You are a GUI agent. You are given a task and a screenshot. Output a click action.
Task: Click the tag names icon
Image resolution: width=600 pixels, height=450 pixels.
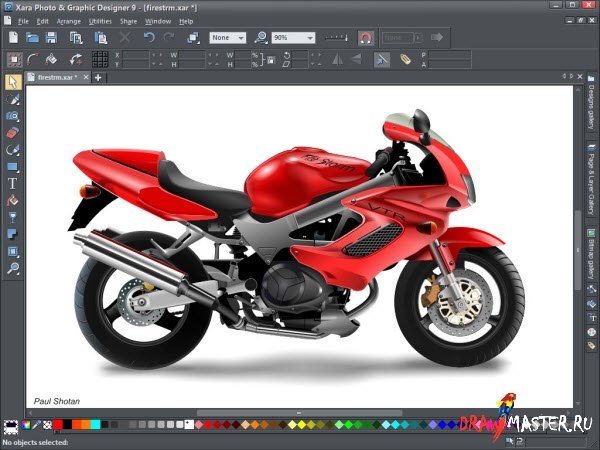tap(405, 59)
